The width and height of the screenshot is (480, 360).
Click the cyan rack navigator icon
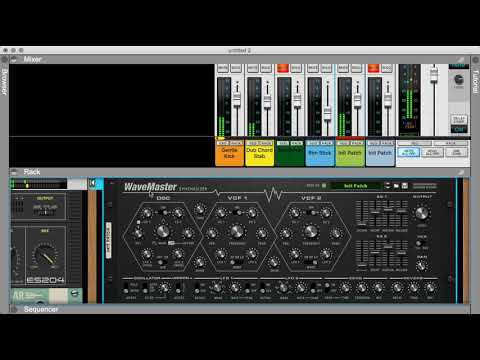click(x=92, y=183)
